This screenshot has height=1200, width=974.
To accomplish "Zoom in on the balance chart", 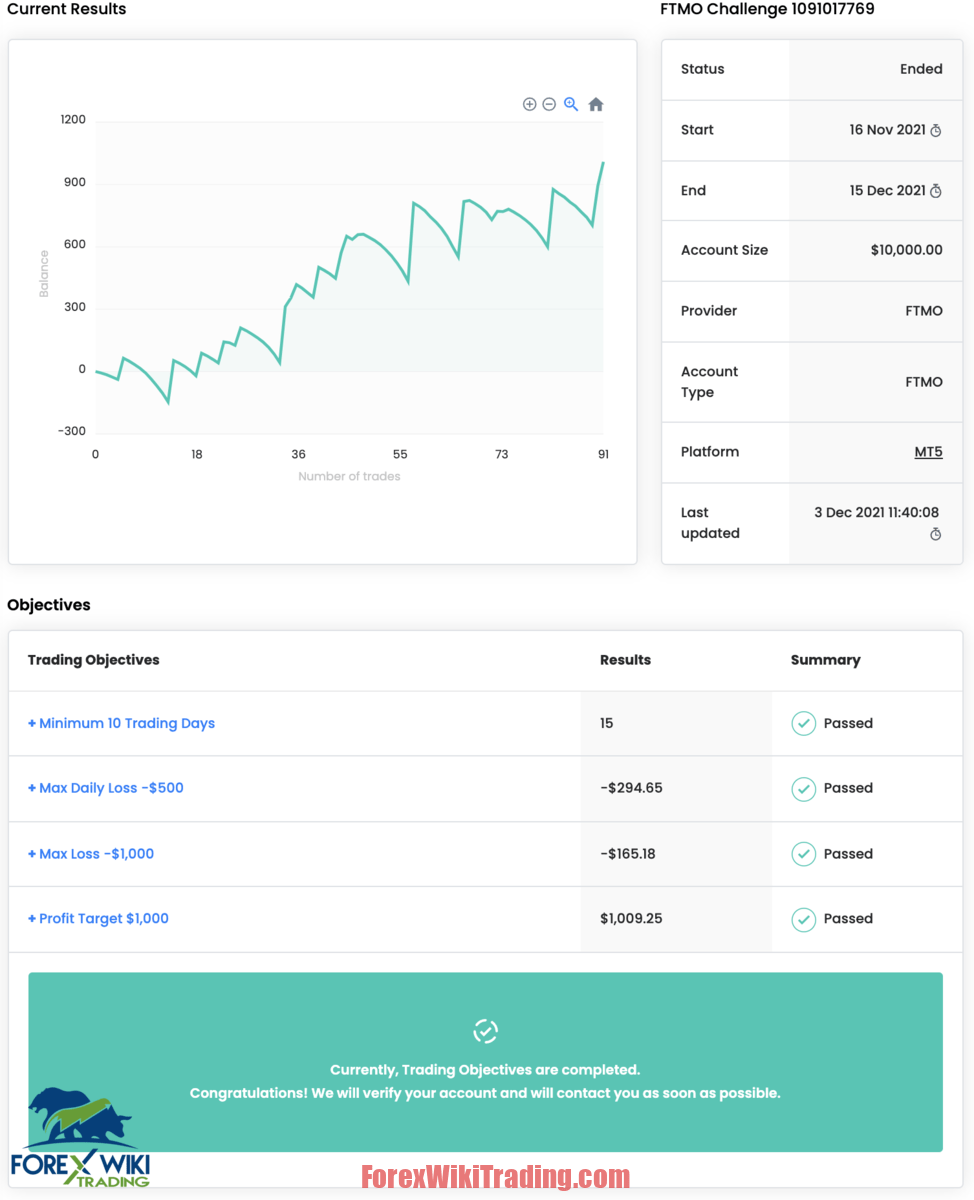I will tap(529, 104).
